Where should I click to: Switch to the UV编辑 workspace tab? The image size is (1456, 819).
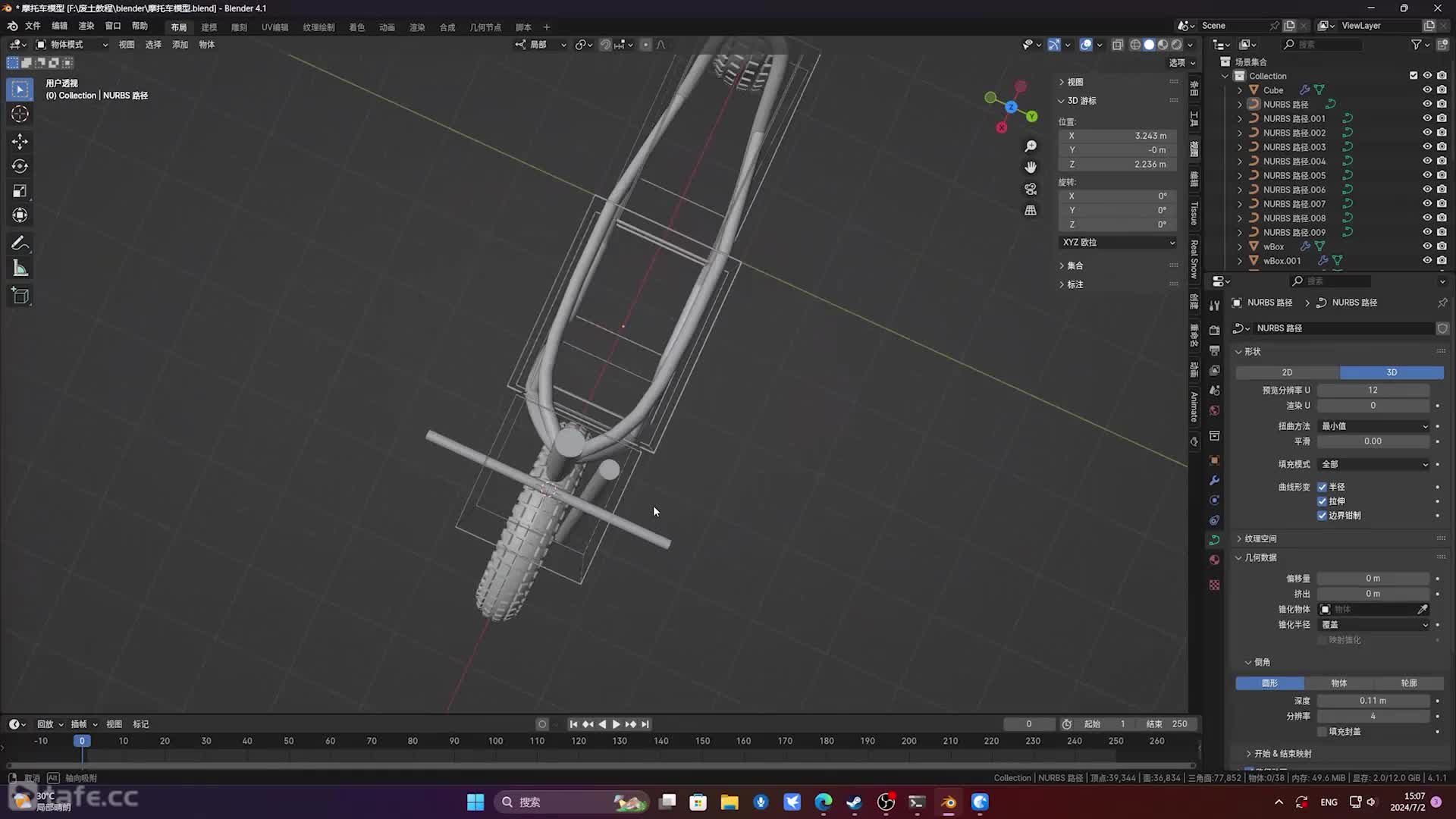pyautogui.click(x=275, y=27)
